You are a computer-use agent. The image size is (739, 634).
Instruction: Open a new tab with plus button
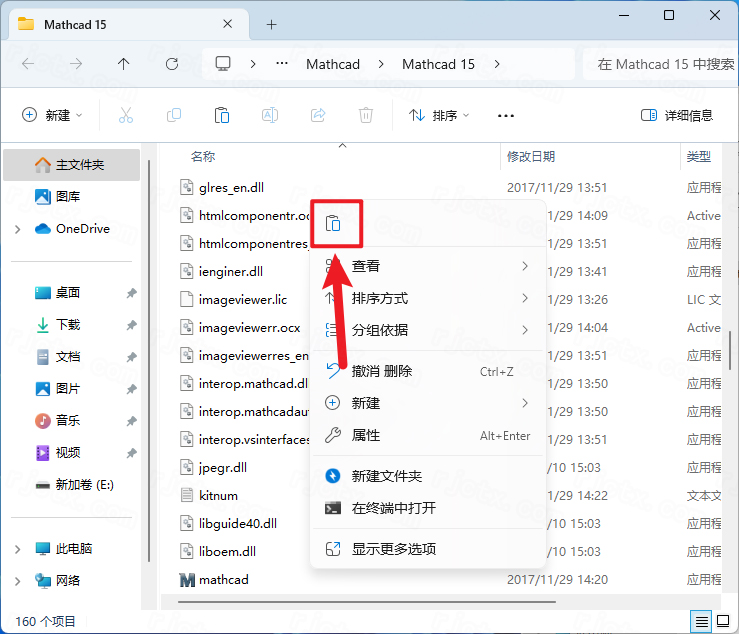(271, 24)
